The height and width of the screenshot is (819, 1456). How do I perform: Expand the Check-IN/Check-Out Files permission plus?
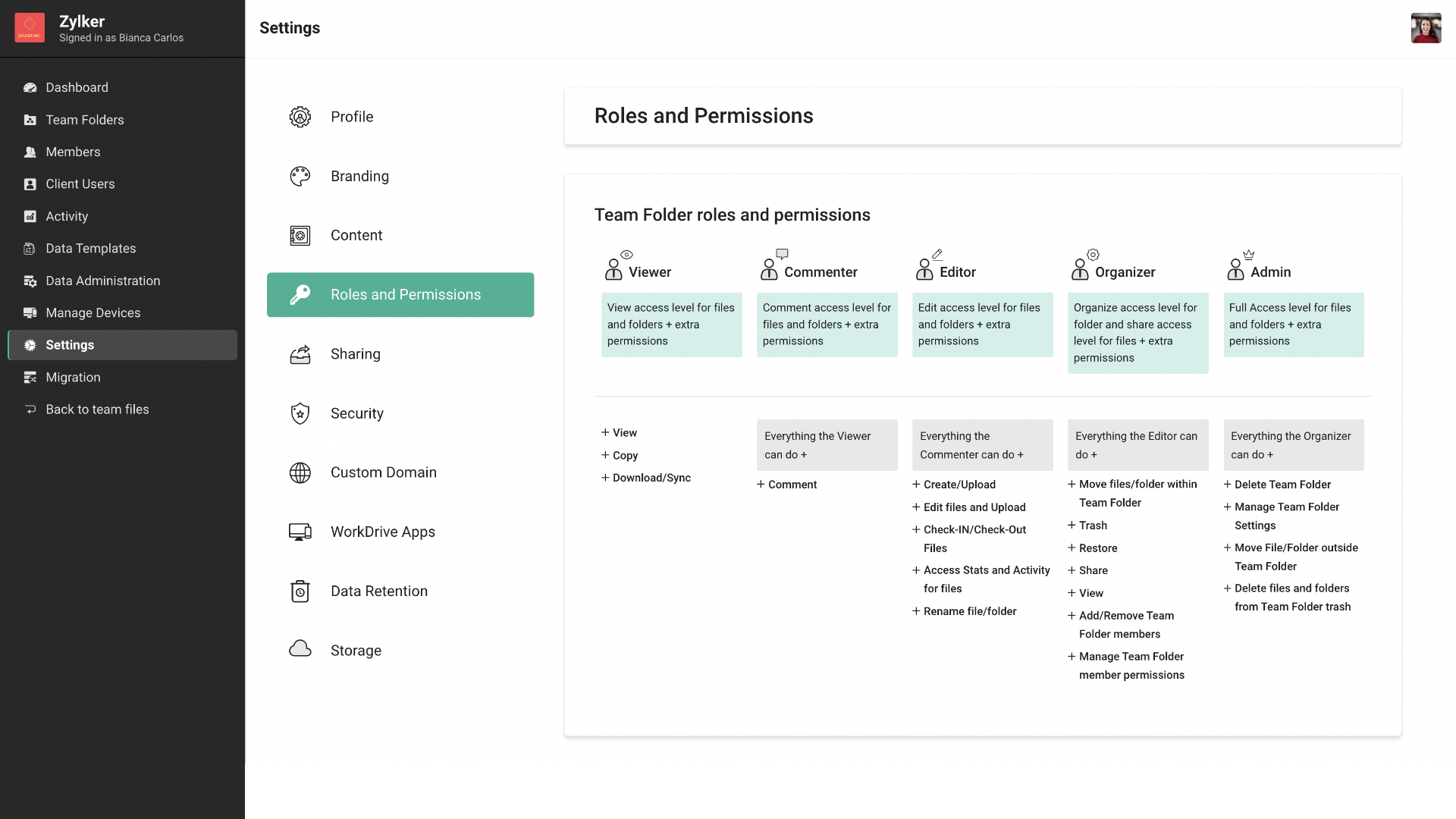click(916, 529)
